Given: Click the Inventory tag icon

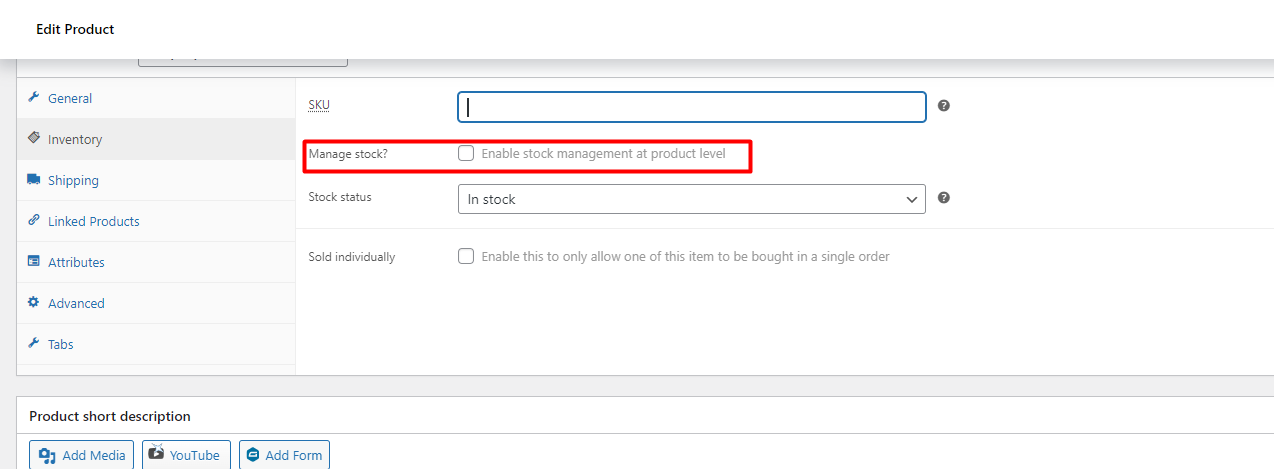Looking at the screenshot, I should click(x=34, y=138).
